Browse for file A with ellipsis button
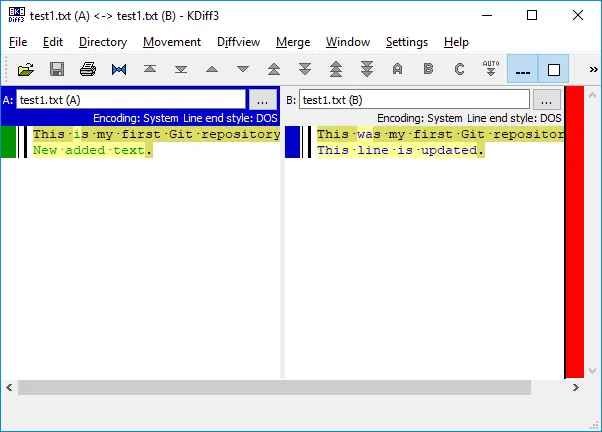602x432 pixels. click(263, 100)
